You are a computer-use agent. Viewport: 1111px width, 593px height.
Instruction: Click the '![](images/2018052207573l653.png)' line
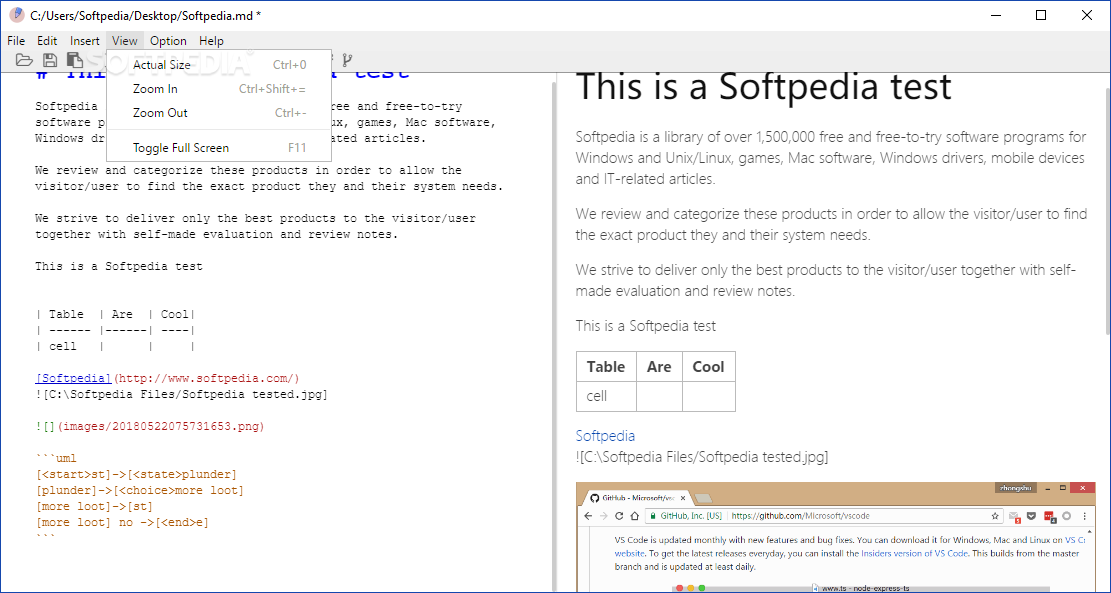tap(150, 427)
